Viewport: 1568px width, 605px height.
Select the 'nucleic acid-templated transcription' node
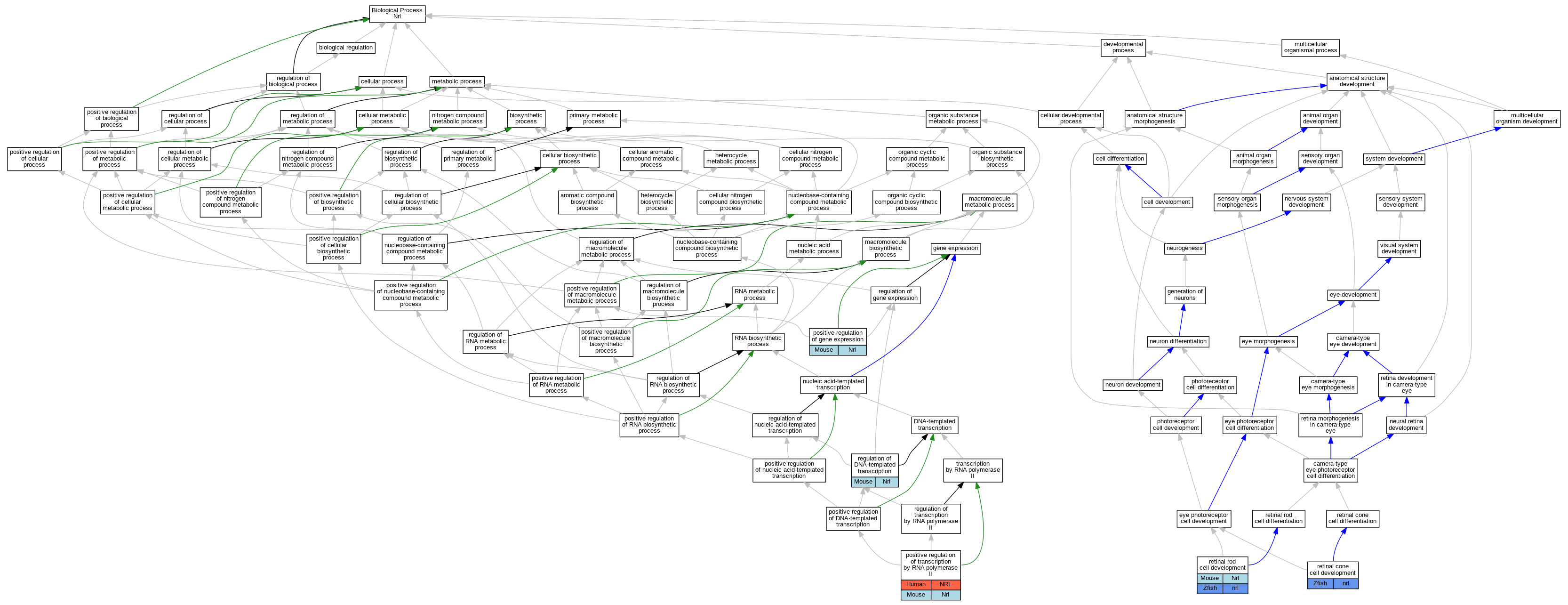click(832, 385)
